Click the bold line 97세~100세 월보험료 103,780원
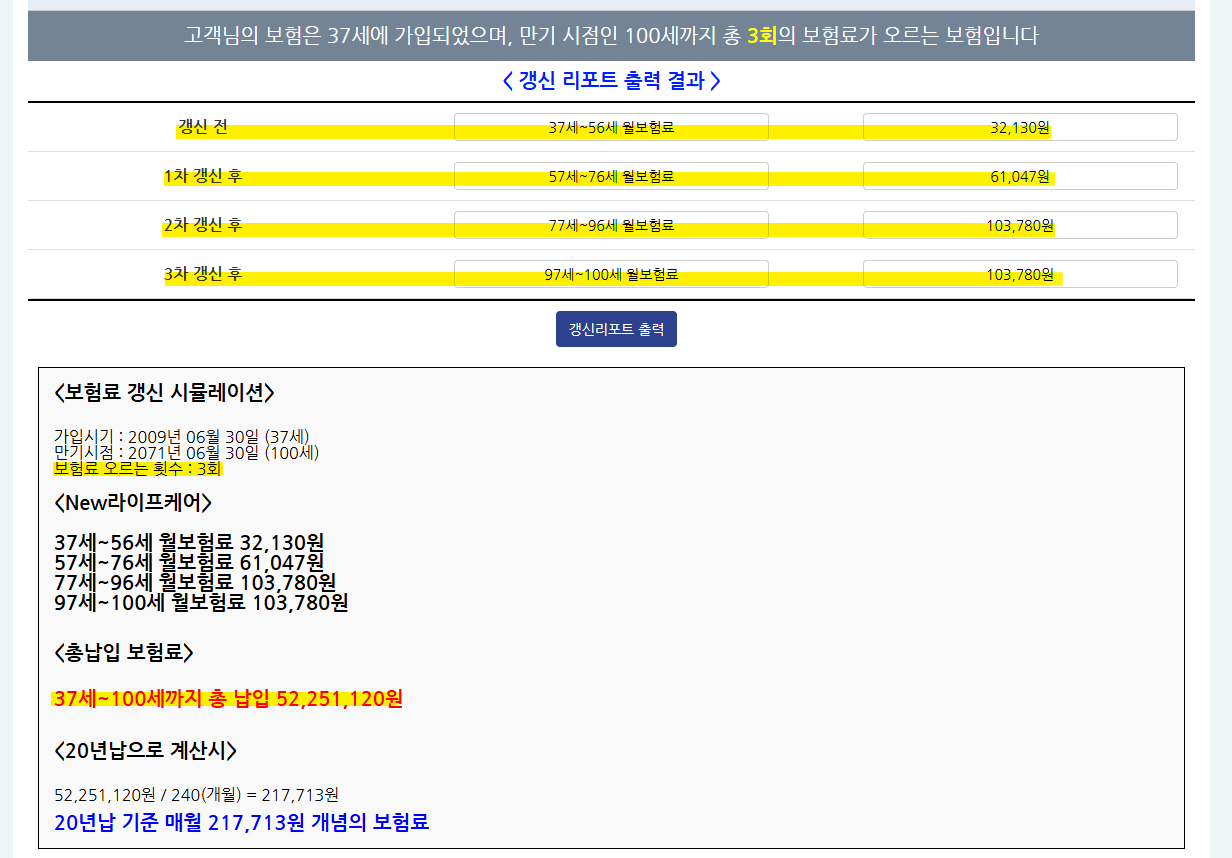 (201, 602)
